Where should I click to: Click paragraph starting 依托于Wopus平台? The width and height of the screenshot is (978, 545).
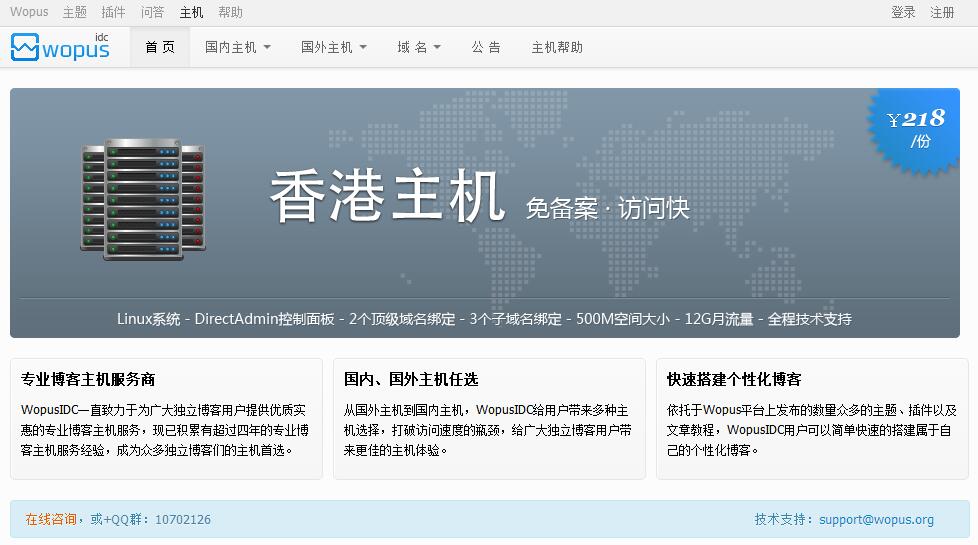[811, 430]
